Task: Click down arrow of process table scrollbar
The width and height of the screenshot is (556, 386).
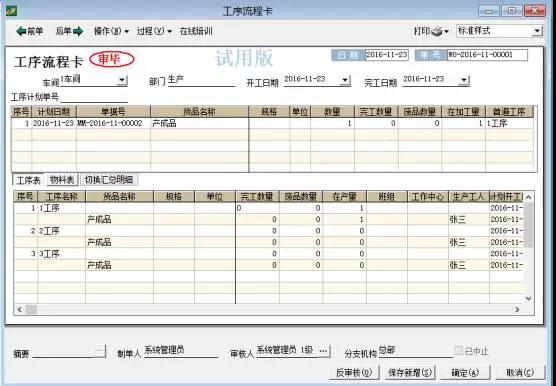Action: (528, 298)
